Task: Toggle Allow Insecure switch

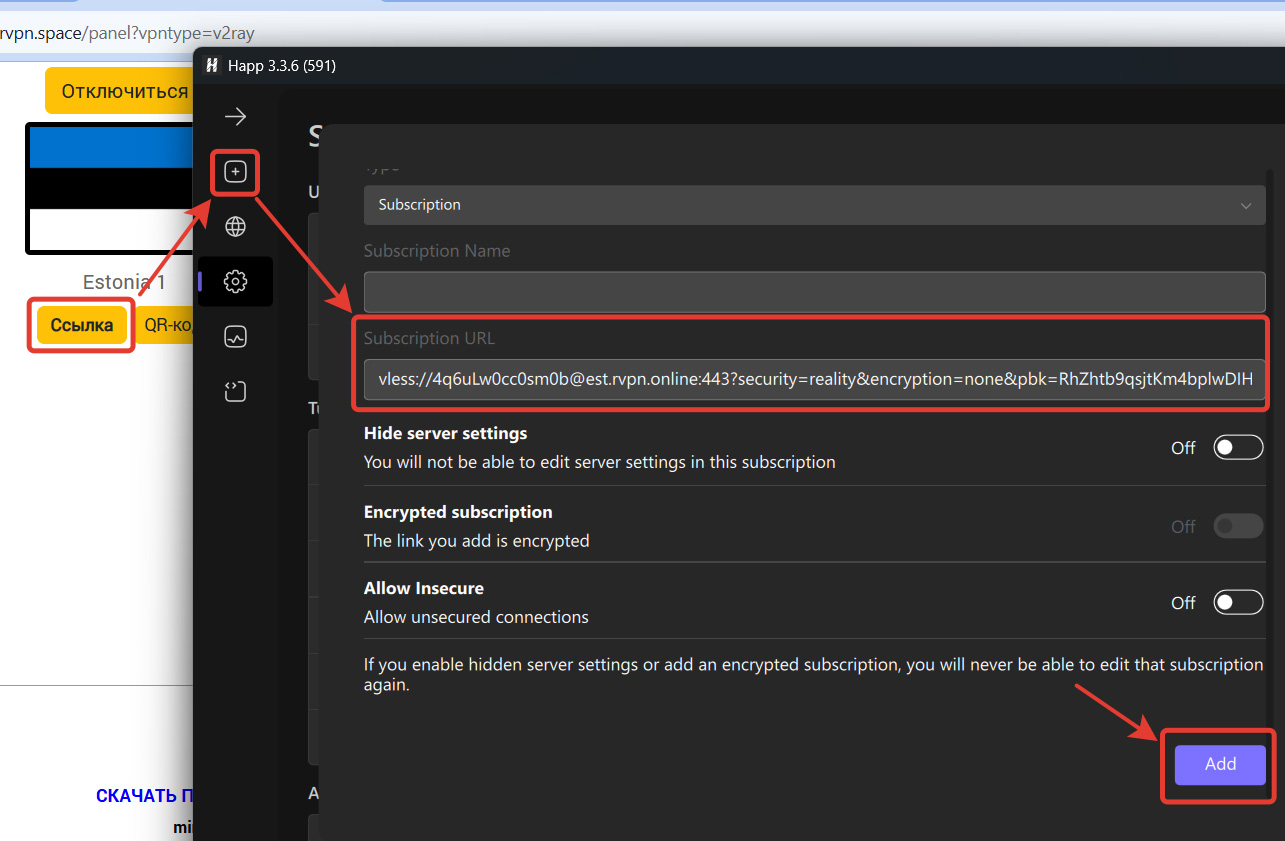Action: [1238, 602]
